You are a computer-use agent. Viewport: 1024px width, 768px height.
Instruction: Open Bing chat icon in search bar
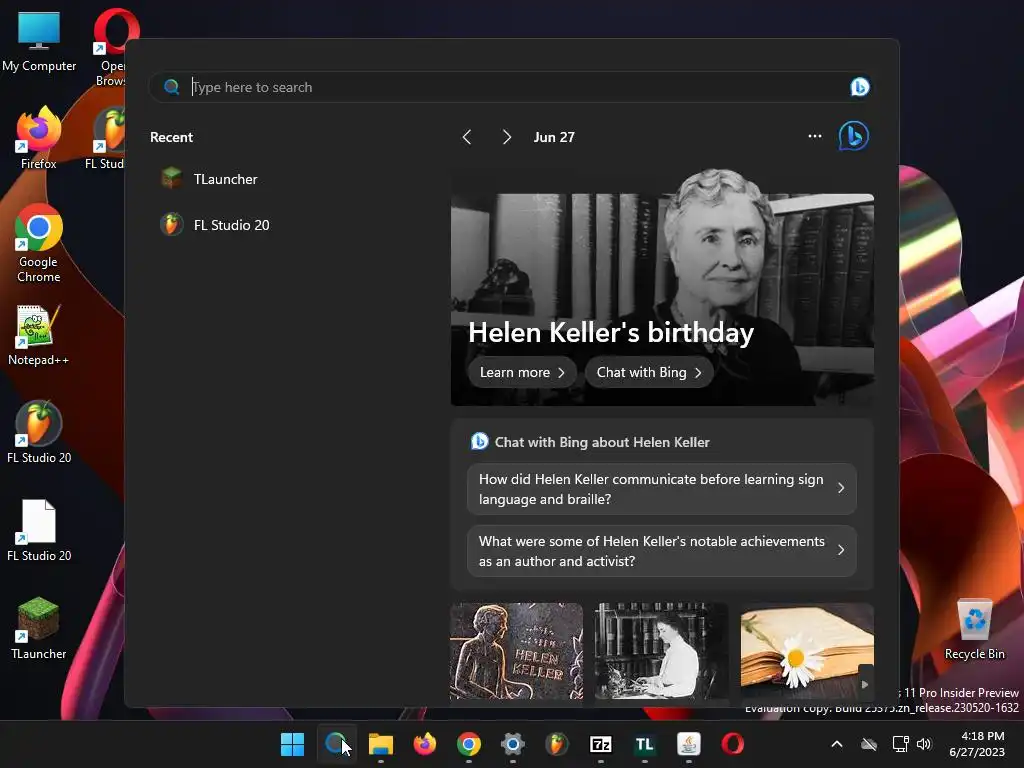point(859,87)
